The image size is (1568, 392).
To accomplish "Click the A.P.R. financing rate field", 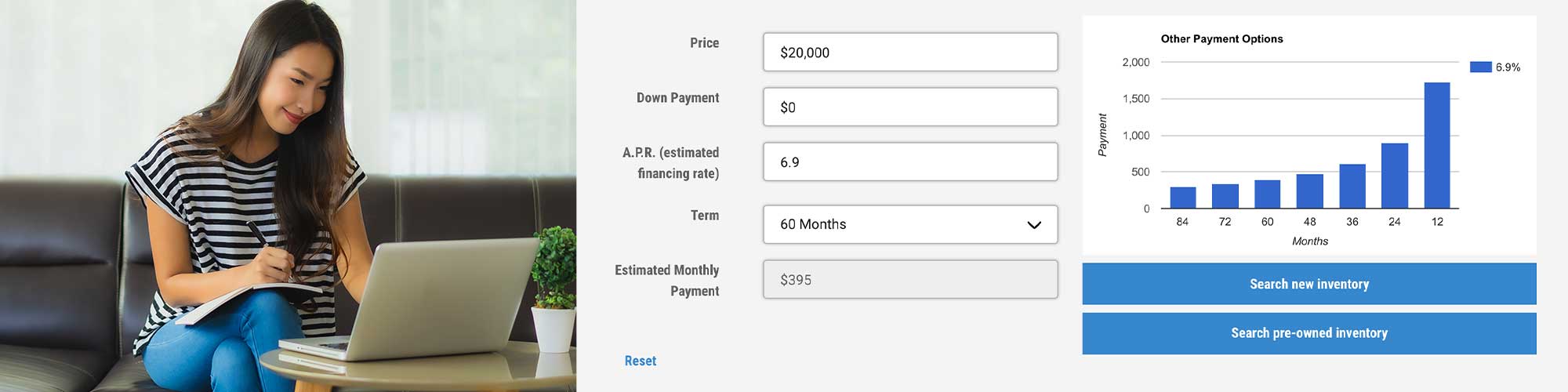I will (x=909, y=162).
